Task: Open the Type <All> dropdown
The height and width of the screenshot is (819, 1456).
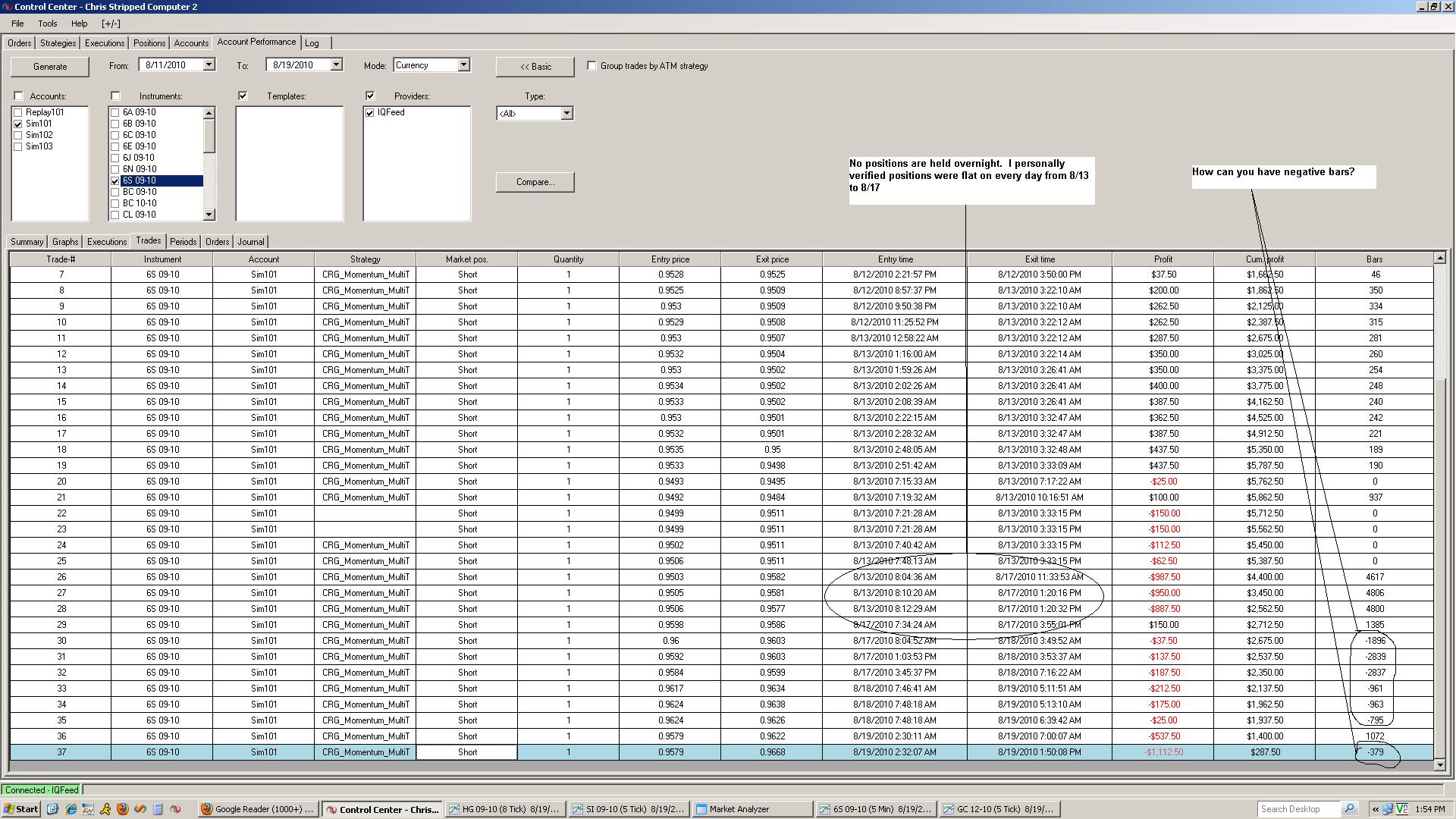Action: (566, 113)
